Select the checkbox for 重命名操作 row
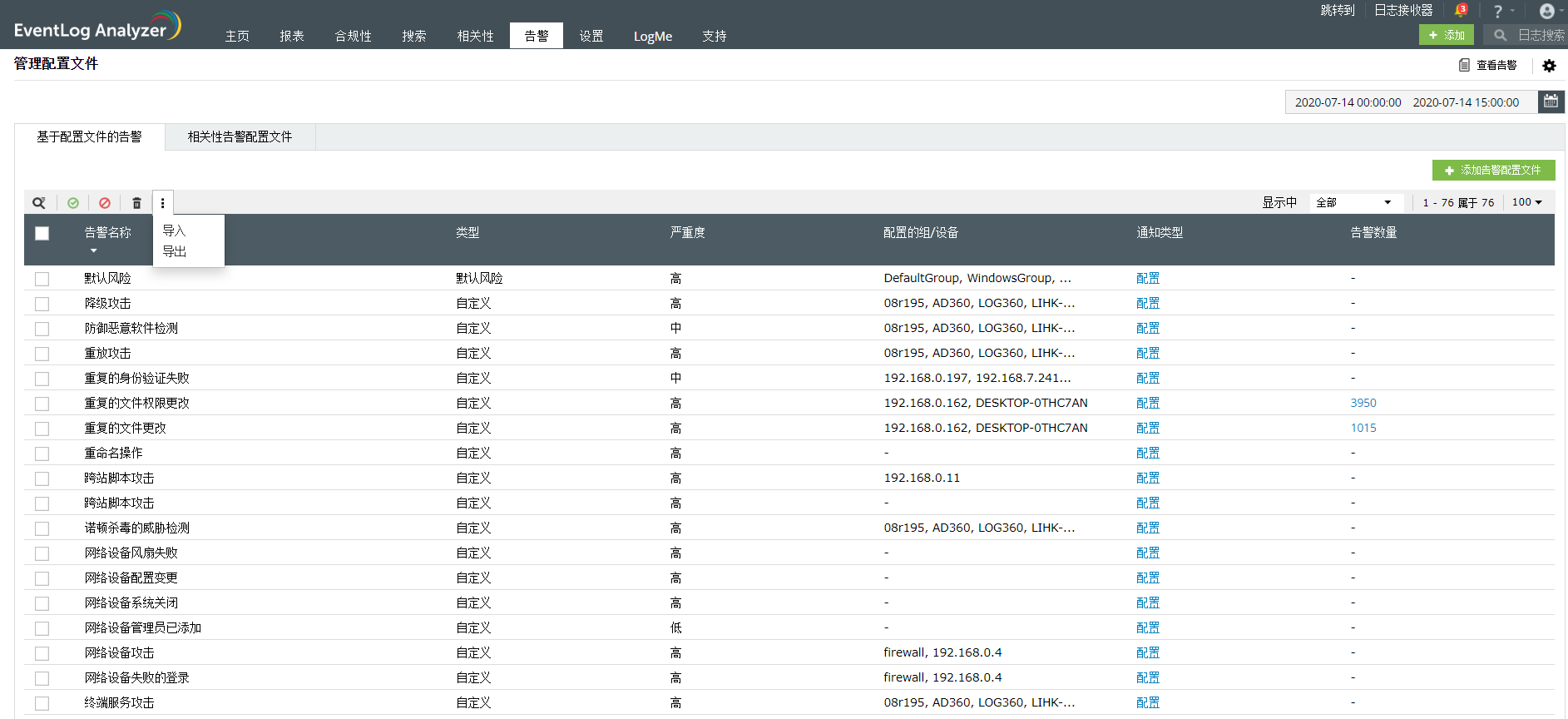This screenshot has height=719, width=1568. [x=42, y=454]
